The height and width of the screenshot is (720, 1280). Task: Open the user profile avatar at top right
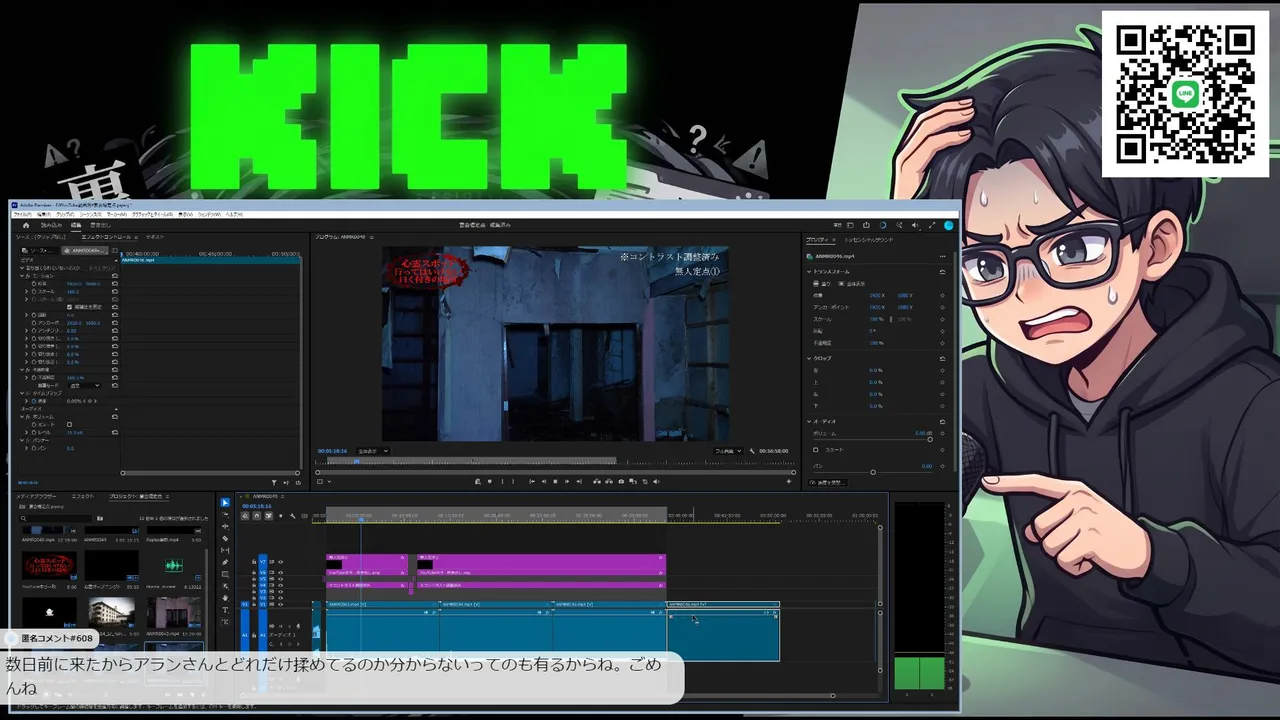tap(949, 225)
